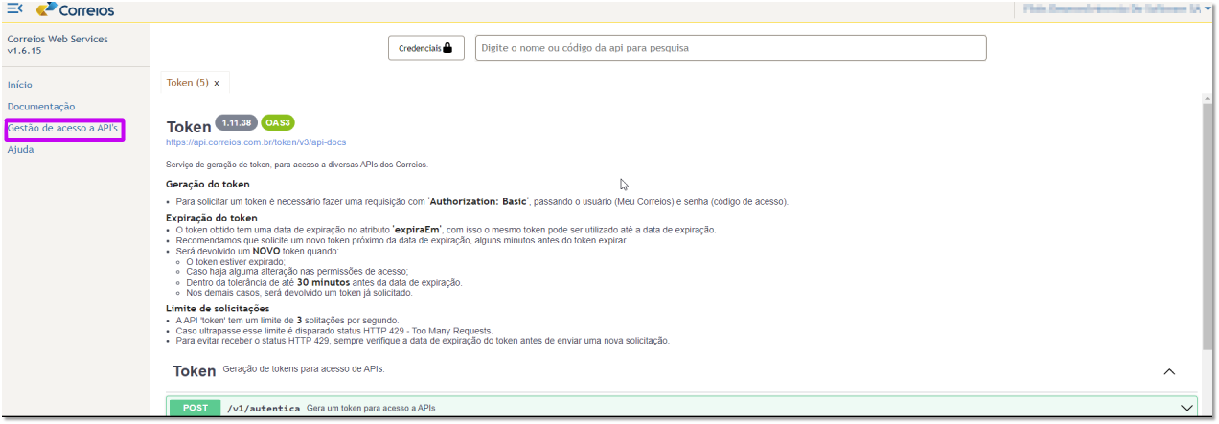Click the 'Expiração do token' heading
The width and height of the screenshot is (1219, 424).
212,217
